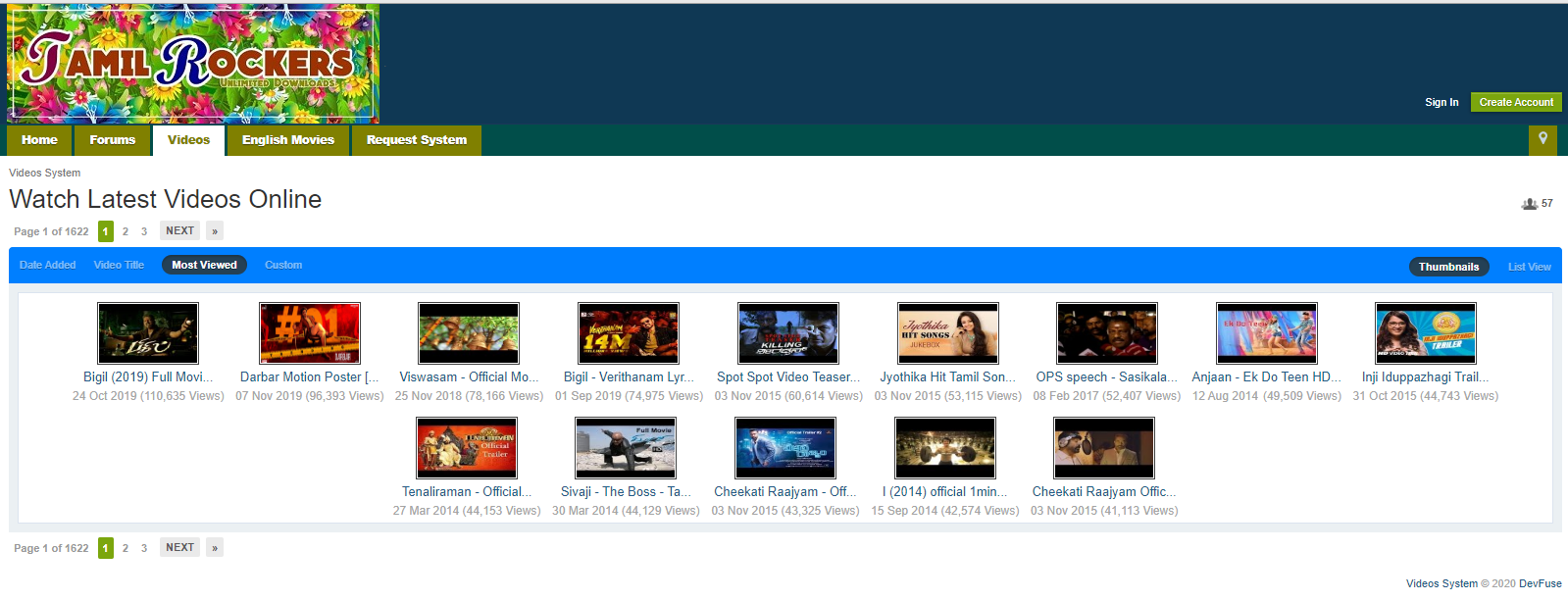Open Anjaan Ek Do Teen thumbnail
Viewport: 1568px width, 601px height.
point(1267,333)
